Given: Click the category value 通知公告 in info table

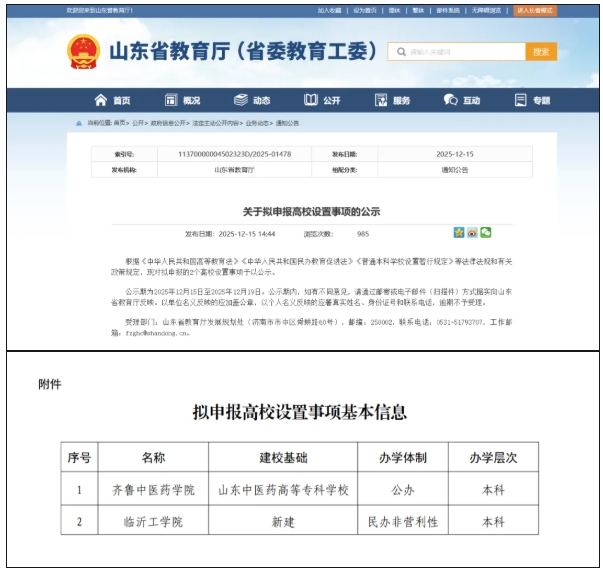Looking at the screenshot, I should [455, 170].
